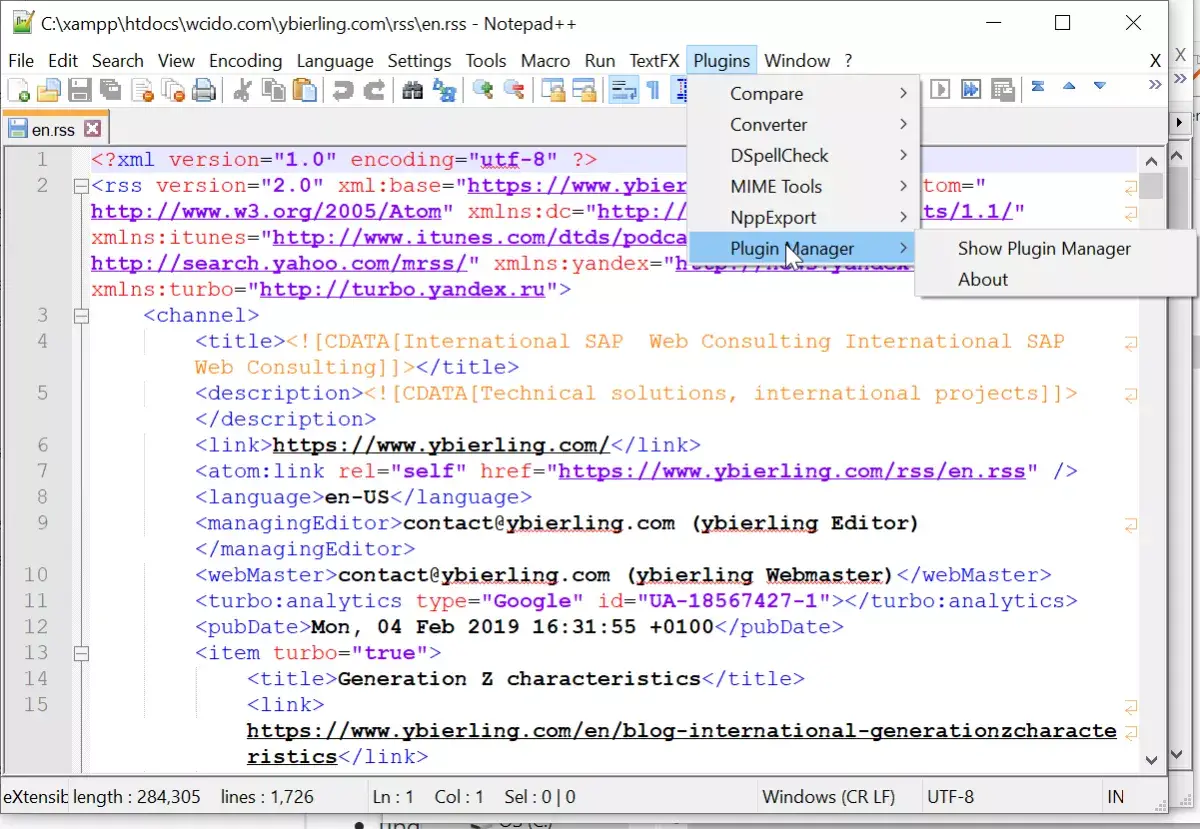Expand the DSpellCheck submenu
Screen dimensions: 1200x829
pos(804,156)
